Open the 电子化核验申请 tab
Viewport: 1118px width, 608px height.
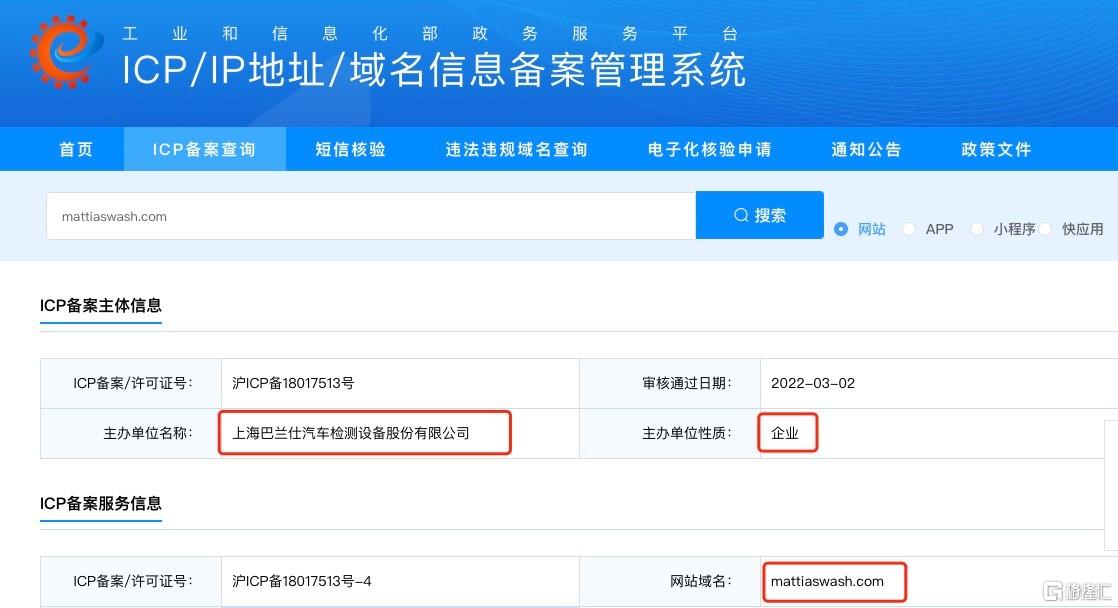tap(710, 149)
